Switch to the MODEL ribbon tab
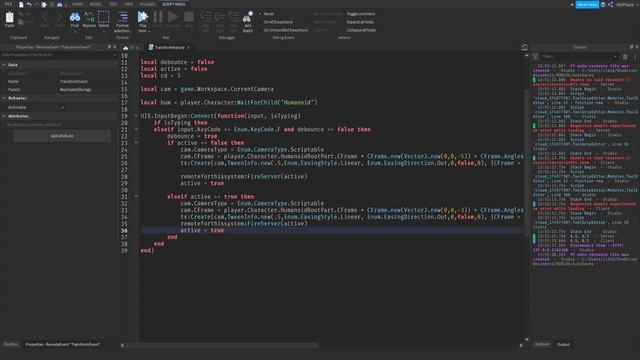This screenshot has width=640, height=360. click(x=96, y=4)
